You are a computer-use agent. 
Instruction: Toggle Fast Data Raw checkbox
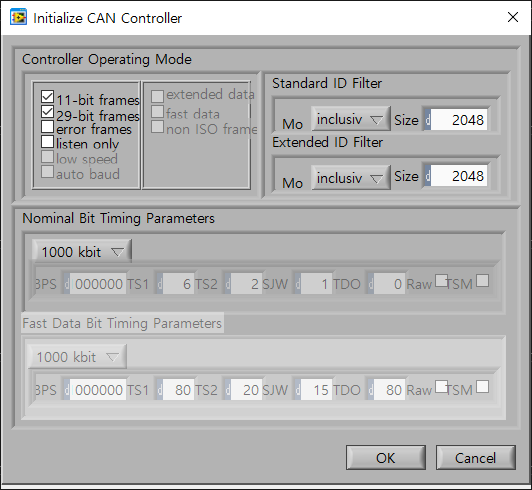point(441,387)
